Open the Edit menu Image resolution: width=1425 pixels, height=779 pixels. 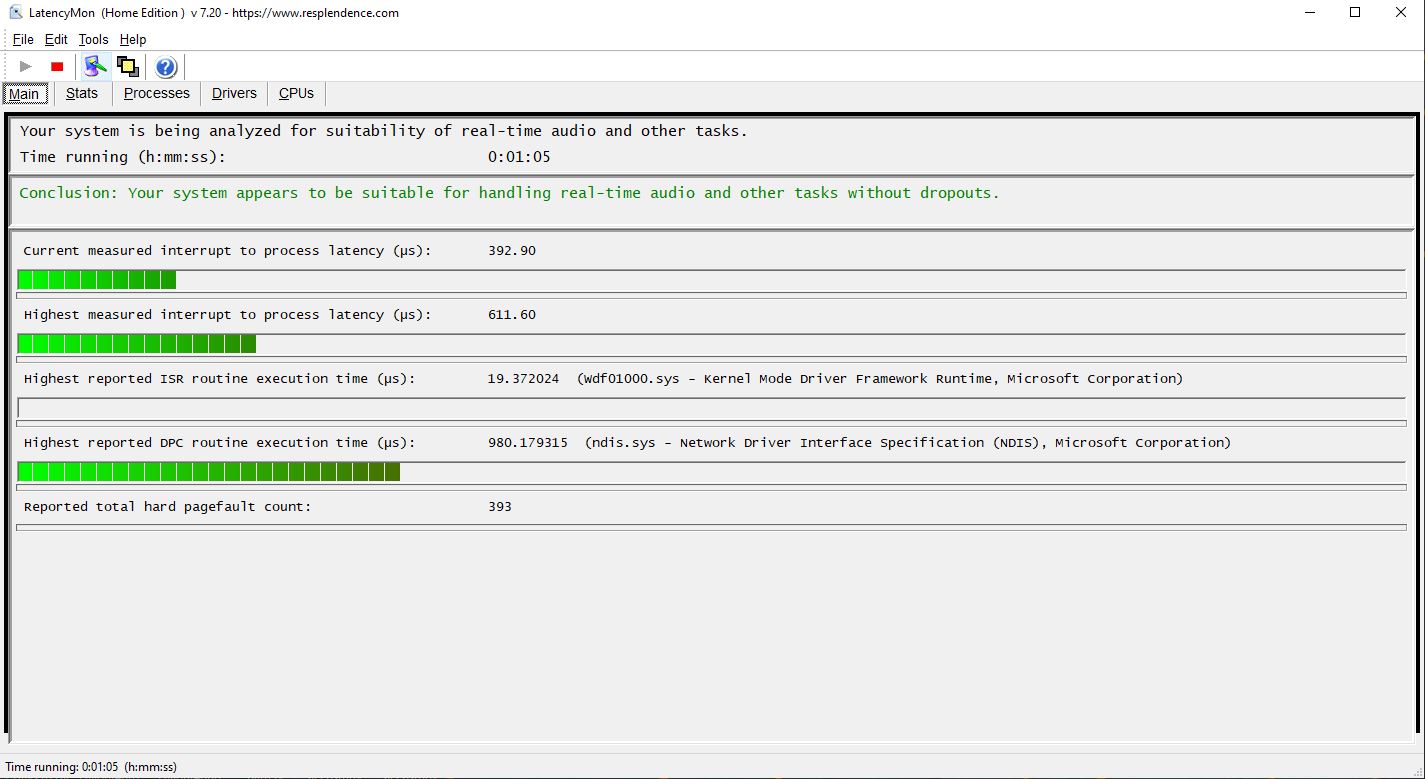(x=56, y=40)
